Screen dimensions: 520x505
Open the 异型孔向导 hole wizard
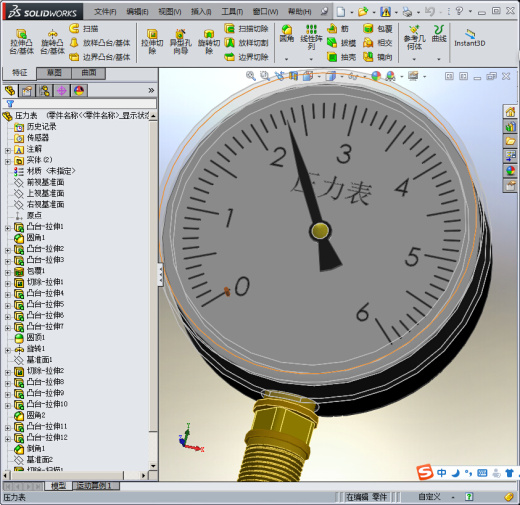click(x=180, y=42)
